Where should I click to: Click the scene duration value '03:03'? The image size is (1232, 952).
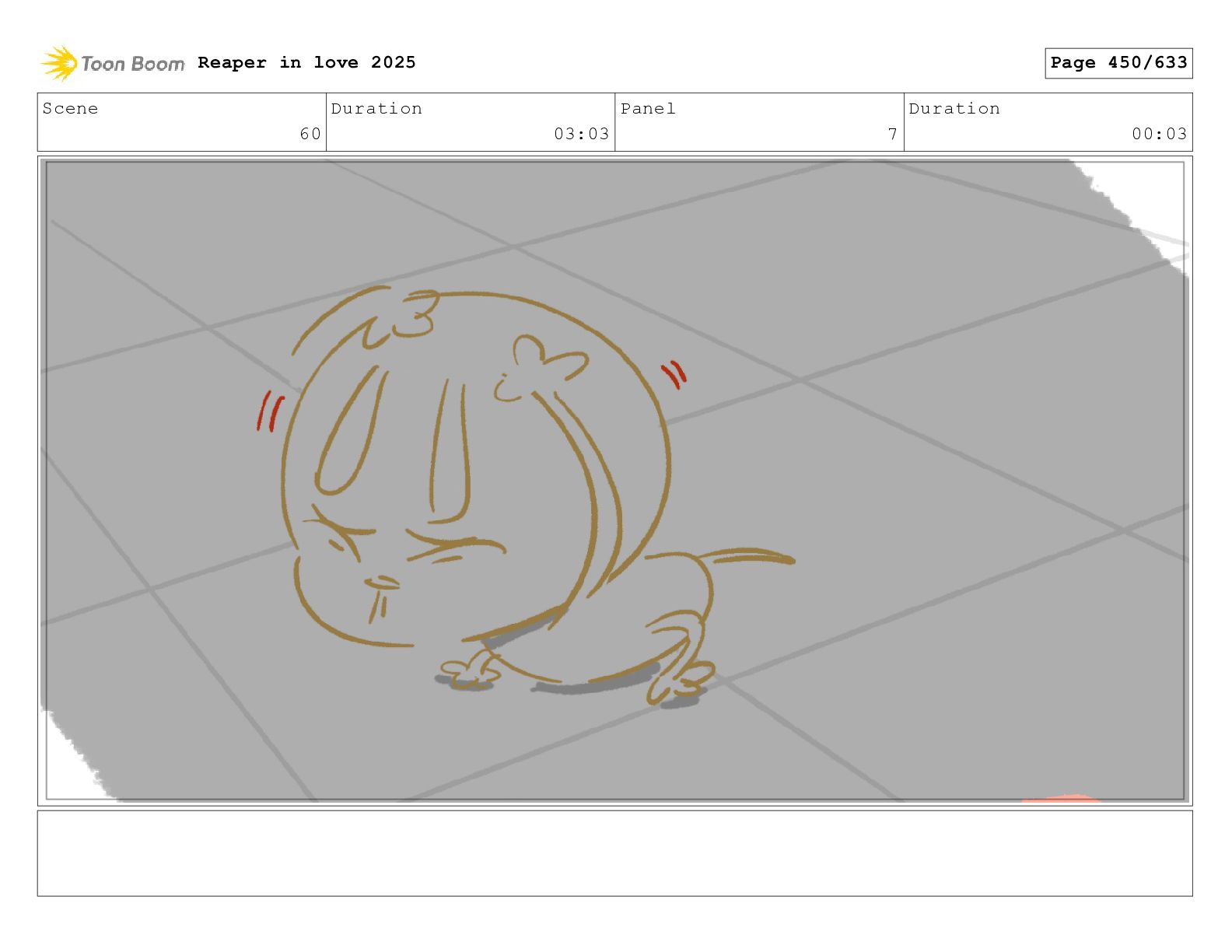(581, 134)
